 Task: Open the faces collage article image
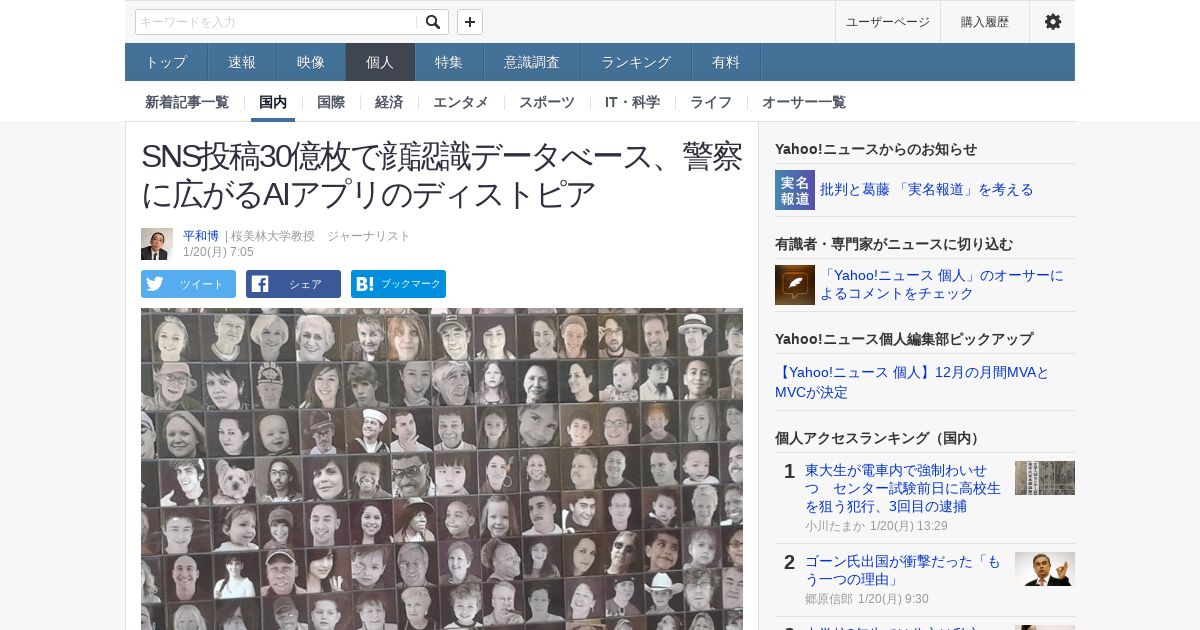[442, 469]
